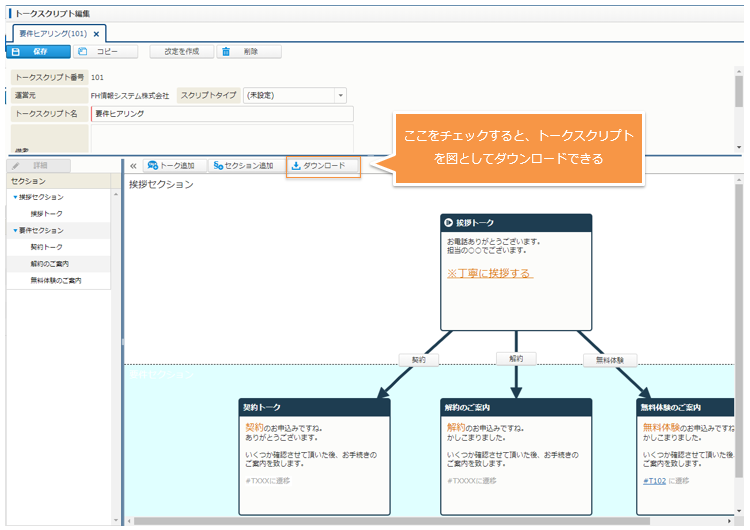Select the 要件ヒアリング(101) tab

(x=52, y=34)
